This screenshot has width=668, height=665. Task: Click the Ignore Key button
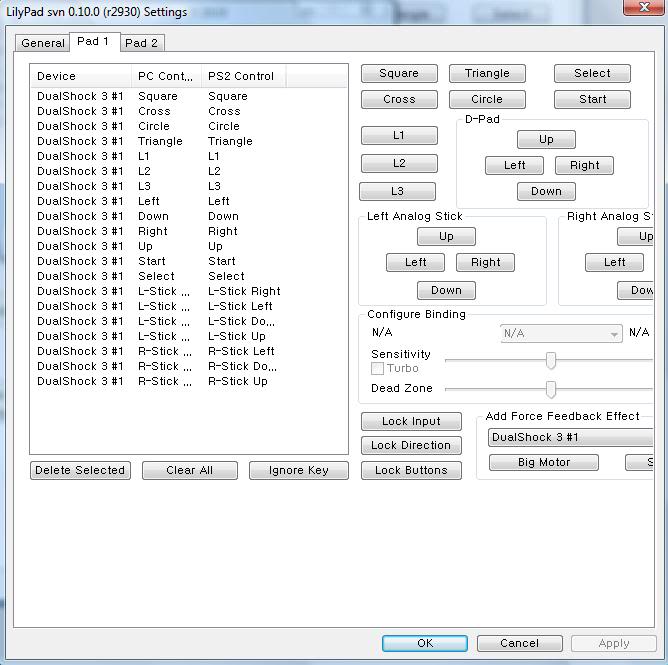298,470
